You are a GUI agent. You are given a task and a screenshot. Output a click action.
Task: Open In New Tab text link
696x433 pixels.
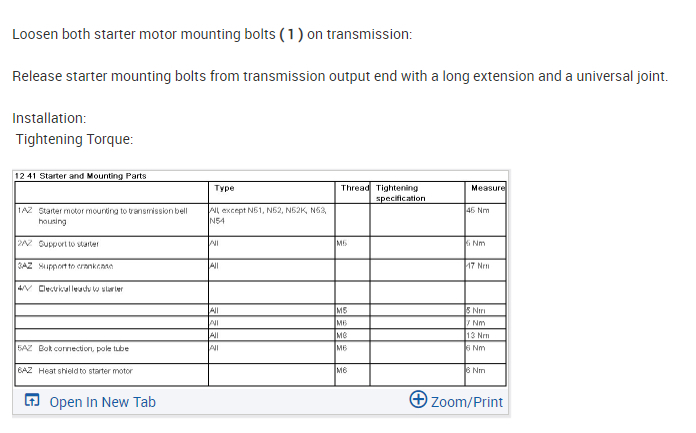point(102,402)
